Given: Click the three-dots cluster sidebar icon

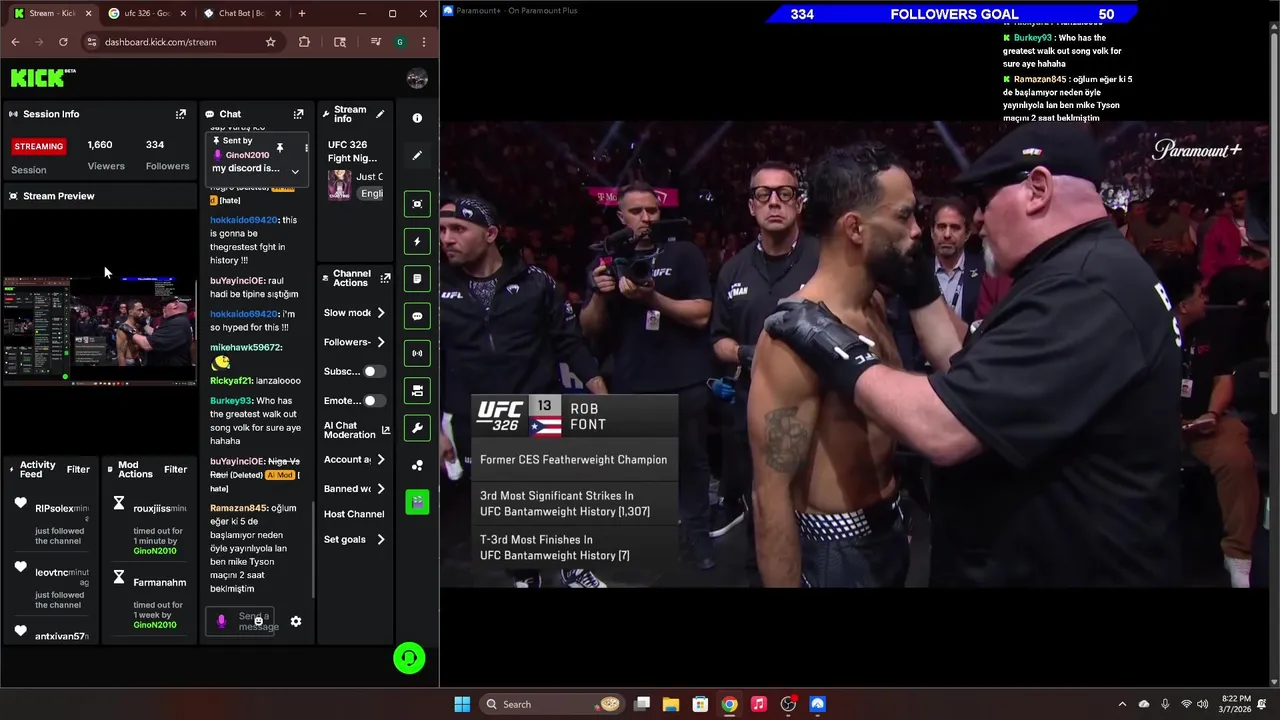Looking at the screenshot, I should (x=417, y=465).
